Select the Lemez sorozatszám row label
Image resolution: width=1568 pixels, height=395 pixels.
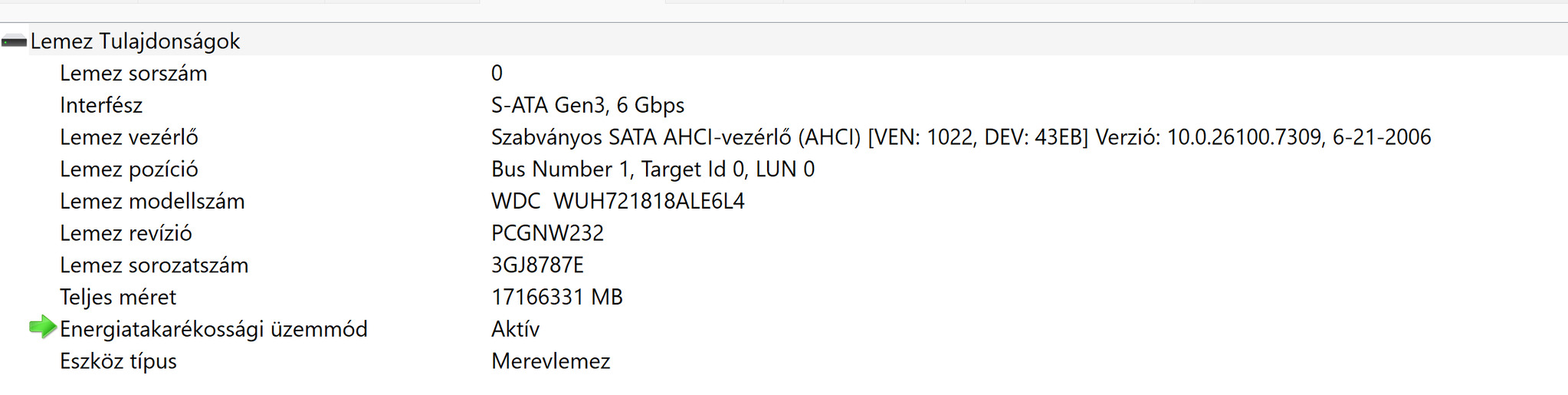click(154, 265)
